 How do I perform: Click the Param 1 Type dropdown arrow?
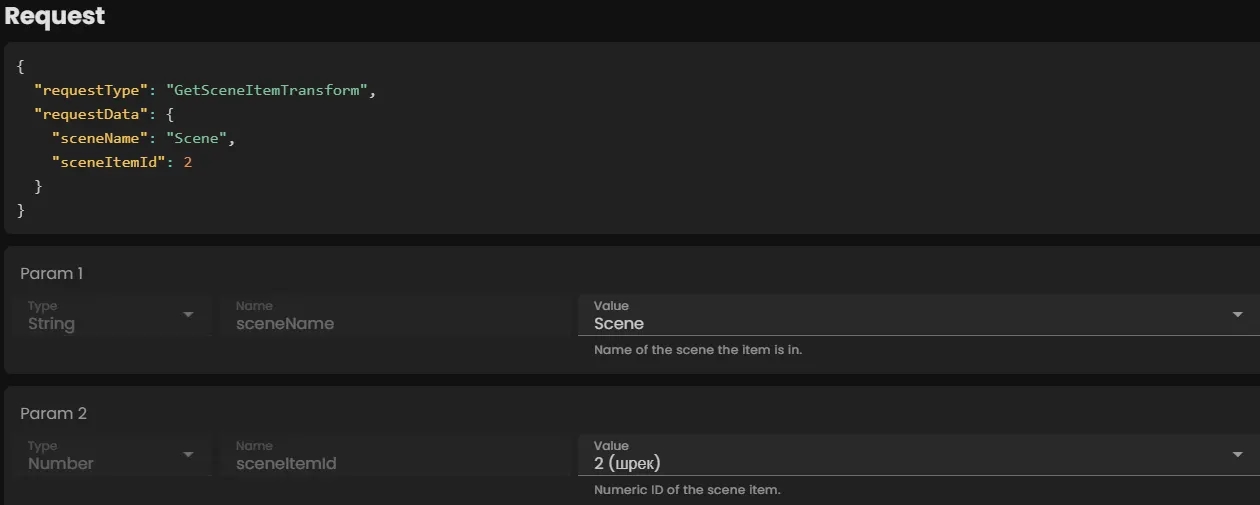point(188,315)
